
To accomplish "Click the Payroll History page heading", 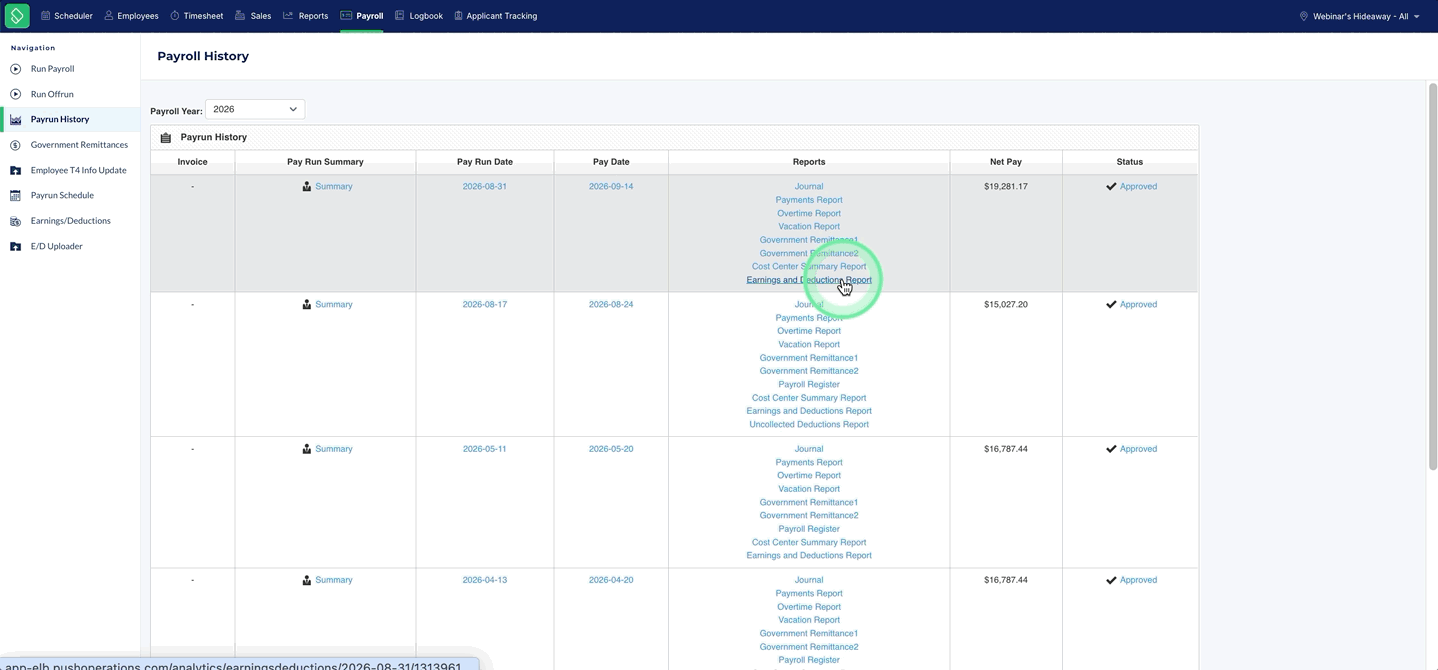I will point(203,56).
